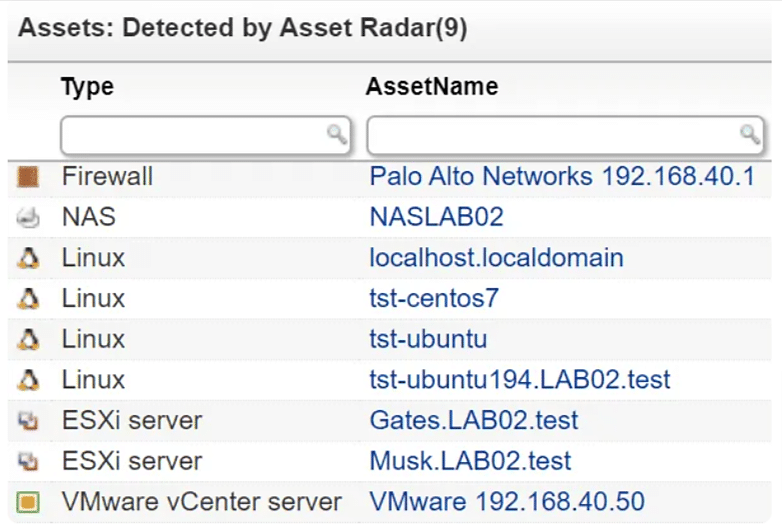Viewport: 782px width, 528px height.
Task: Click the ESXi server icon for Gates.LAB02.test
Action: click(x=28, y=421)
